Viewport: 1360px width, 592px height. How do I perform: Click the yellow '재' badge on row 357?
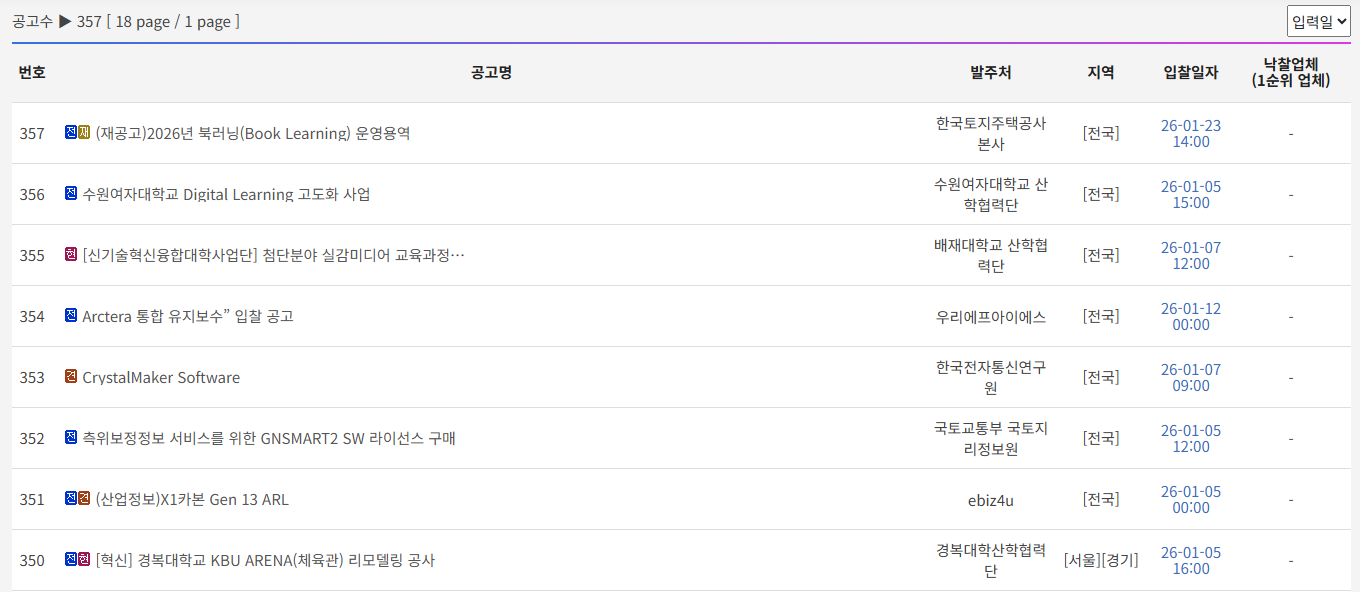(x=84, y=132)
